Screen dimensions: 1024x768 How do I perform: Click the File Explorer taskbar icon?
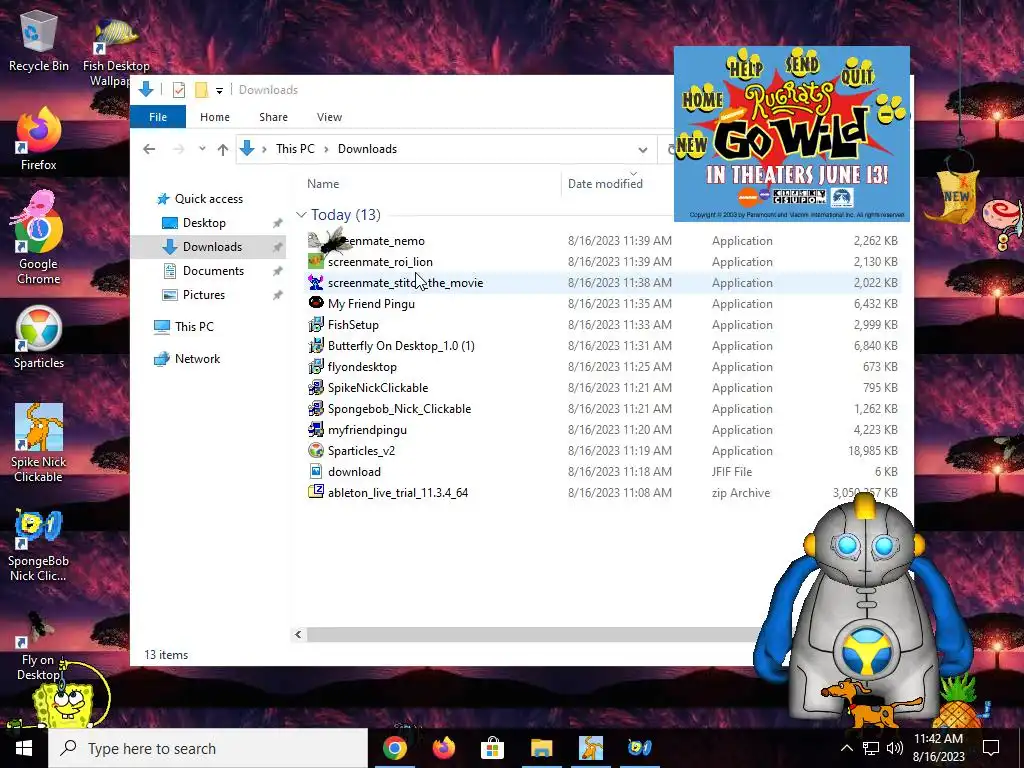541,748
